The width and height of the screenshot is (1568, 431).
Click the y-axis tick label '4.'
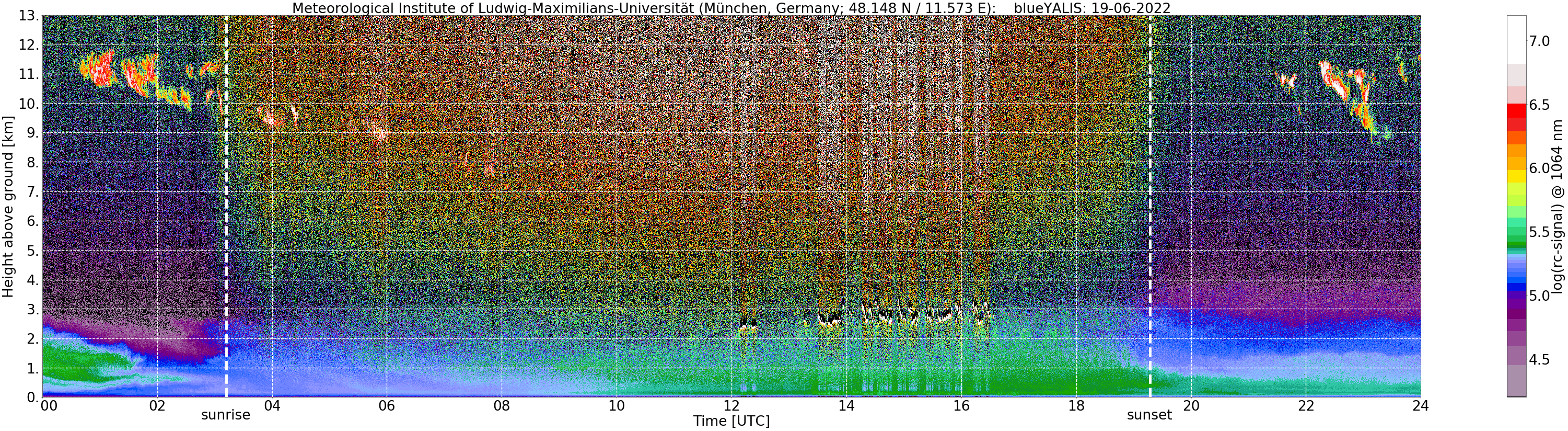(32, 280)
